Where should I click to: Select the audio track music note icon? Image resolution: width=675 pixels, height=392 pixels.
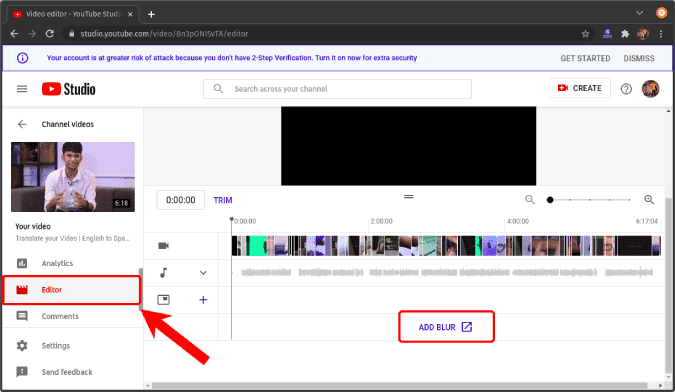(164, 272)
